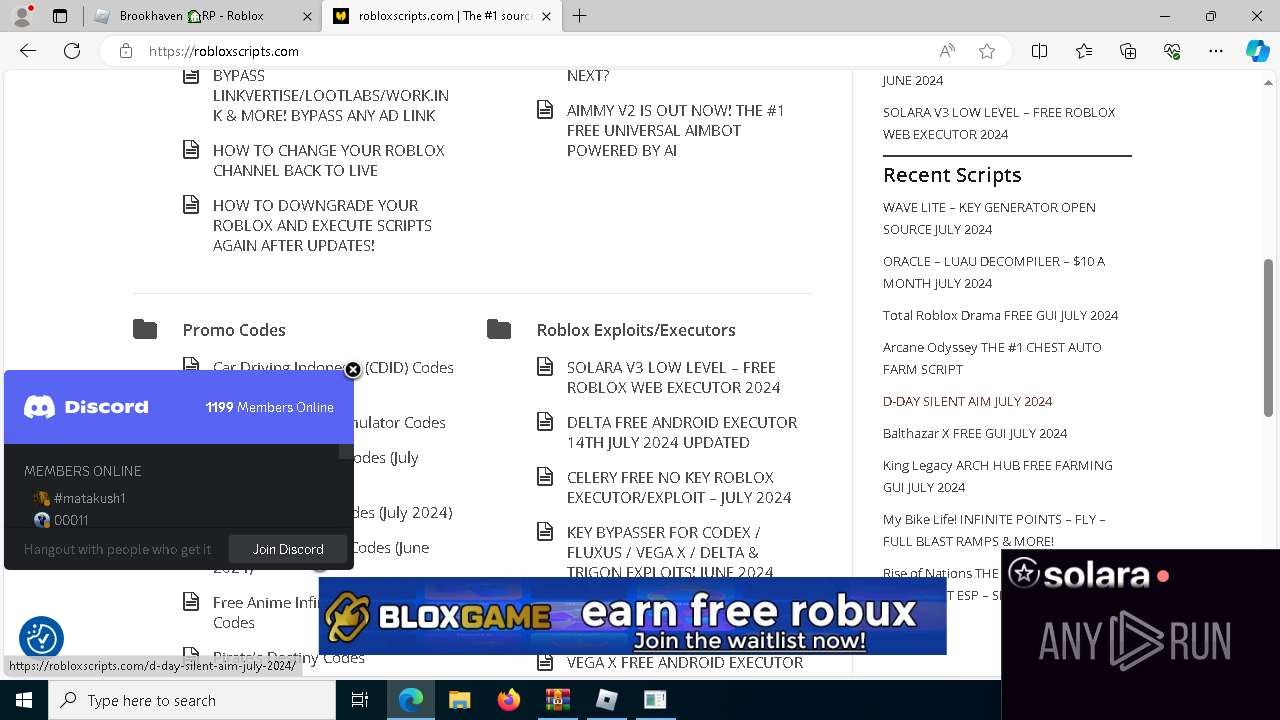View site information padlock icon

click(125, 51)
